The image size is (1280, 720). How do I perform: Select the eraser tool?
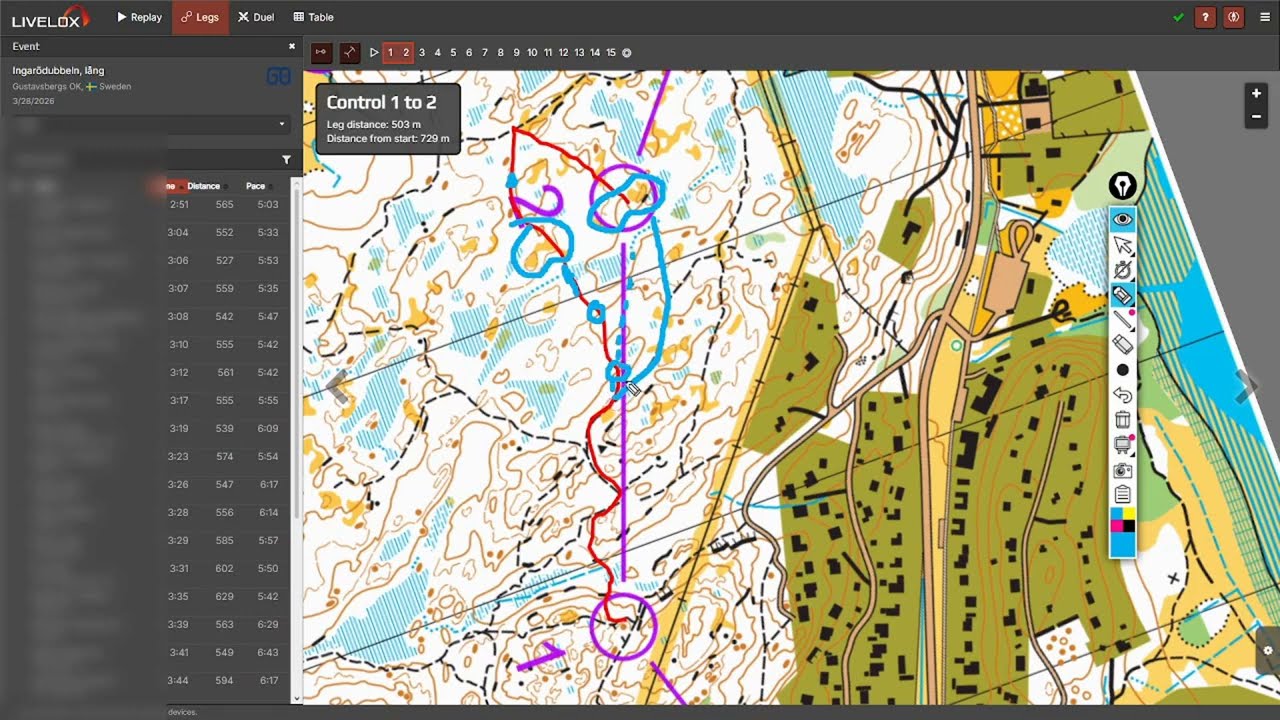[1122, 344]
